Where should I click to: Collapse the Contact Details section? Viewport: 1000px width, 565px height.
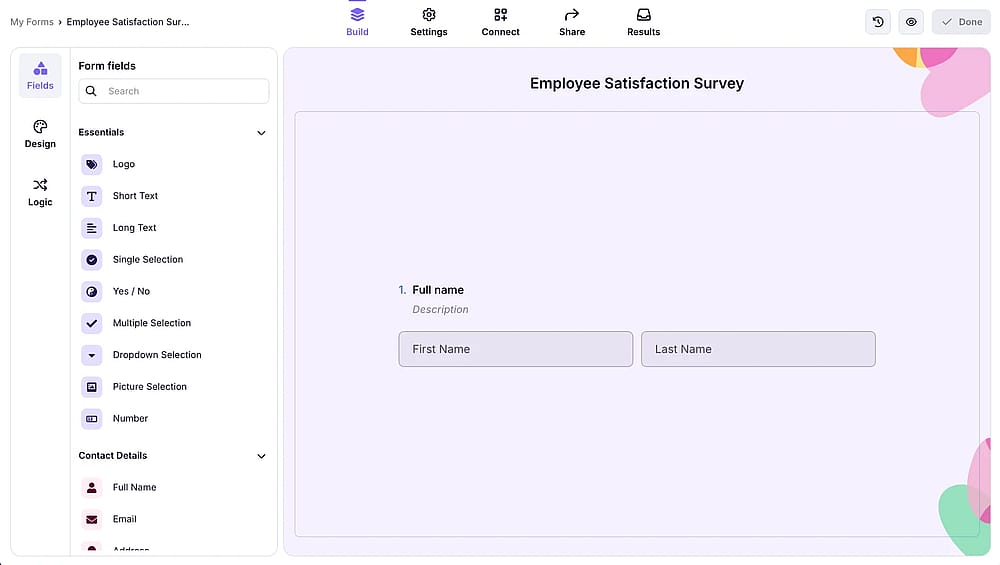pos(261,456)
